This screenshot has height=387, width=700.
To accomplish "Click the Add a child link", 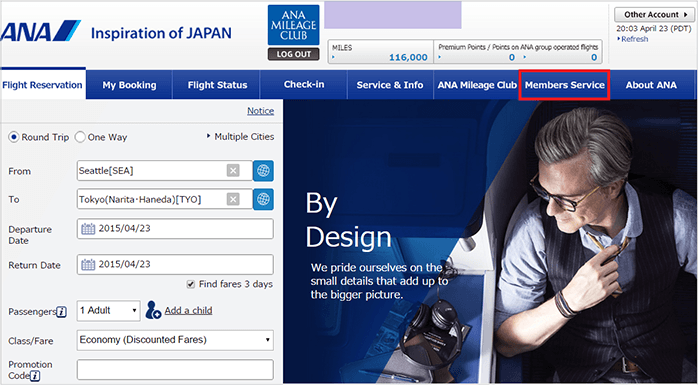I will click(188, 310).
